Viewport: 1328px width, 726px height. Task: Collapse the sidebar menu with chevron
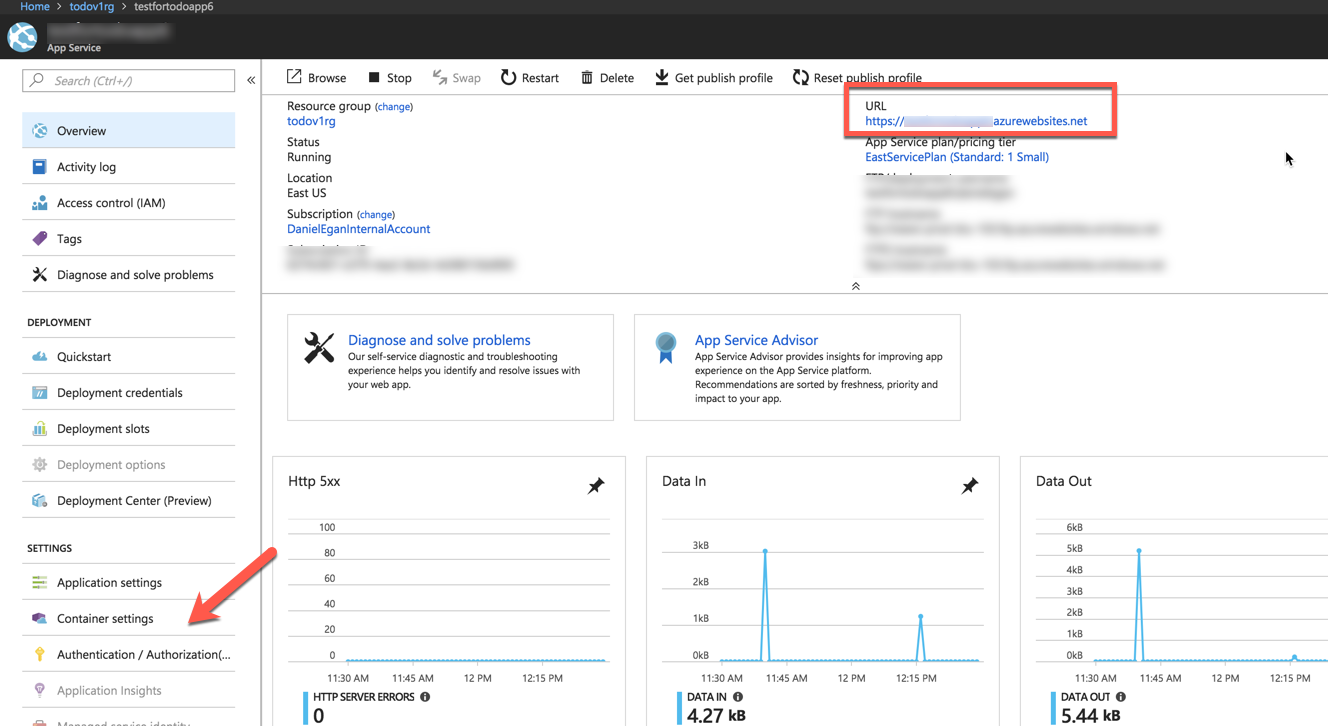(x=251, y=80)
